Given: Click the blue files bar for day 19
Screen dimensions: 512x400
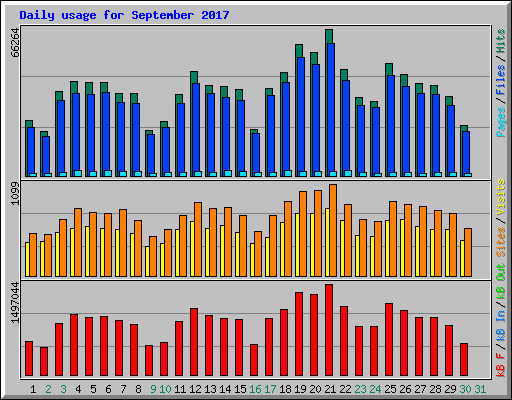Looking at the screenshot, I should [x=301, y=117].
